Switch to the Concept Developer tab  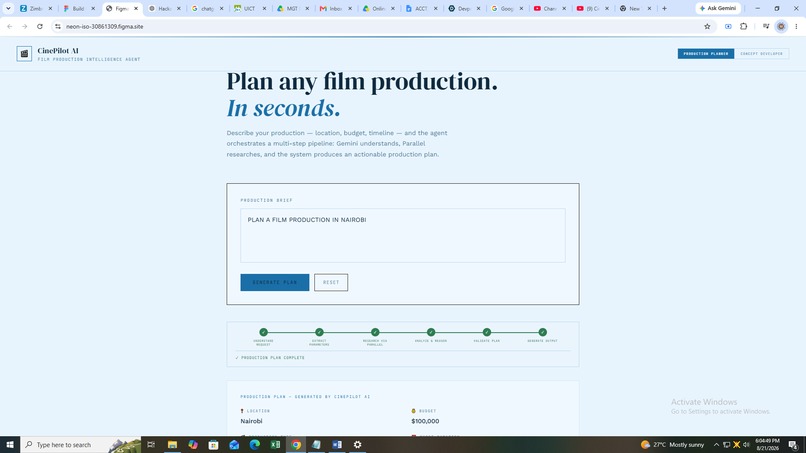761,53
